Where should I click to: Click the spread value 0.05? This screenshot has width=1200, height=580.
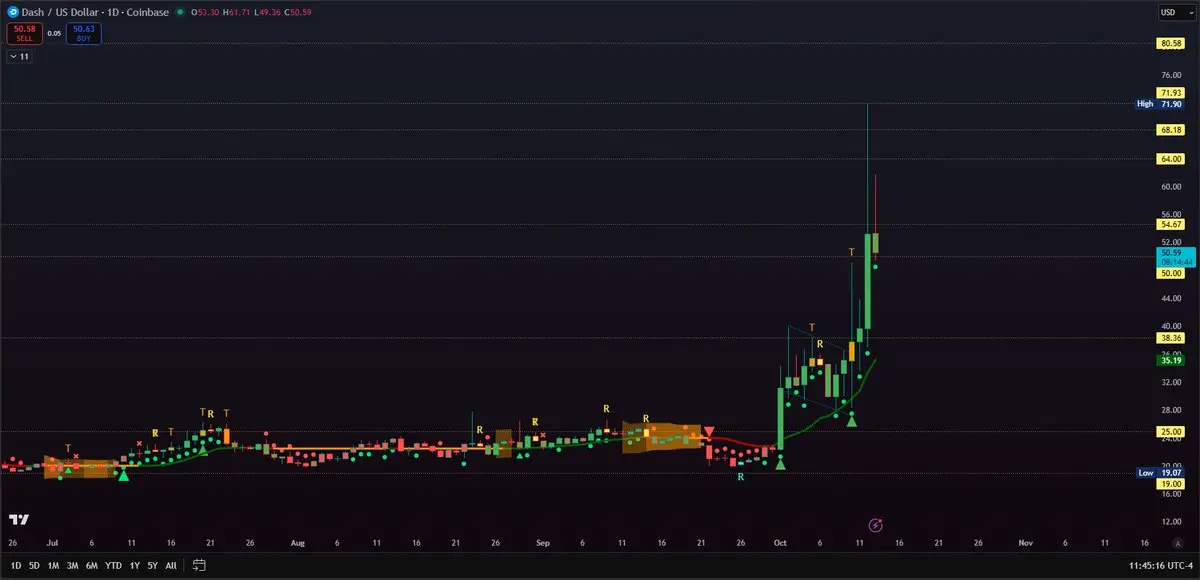coord(54,33)
